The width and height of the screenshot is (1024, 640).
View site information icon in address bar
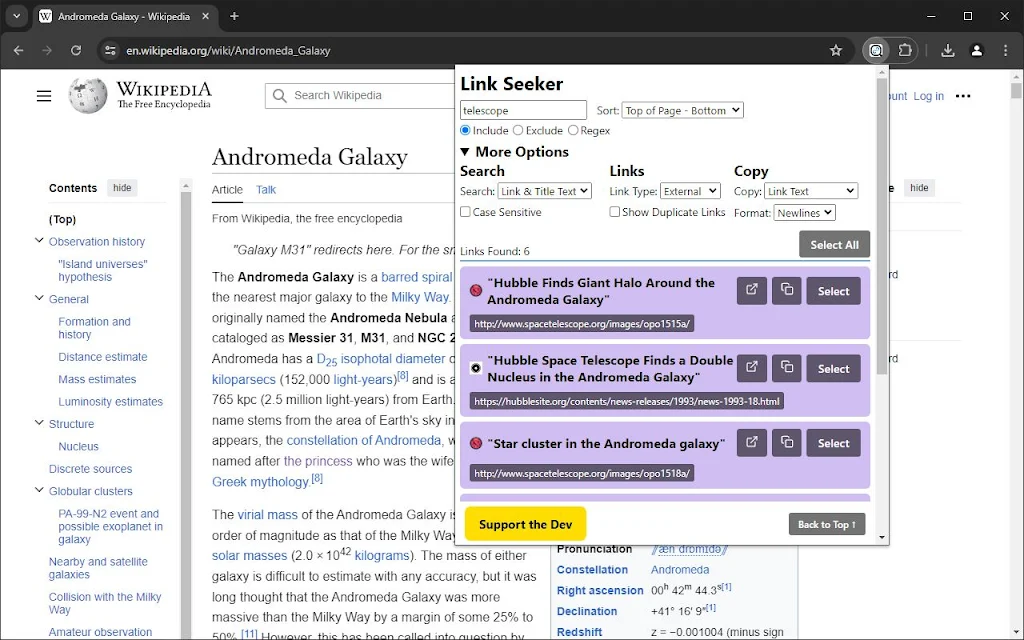[110, 50]
